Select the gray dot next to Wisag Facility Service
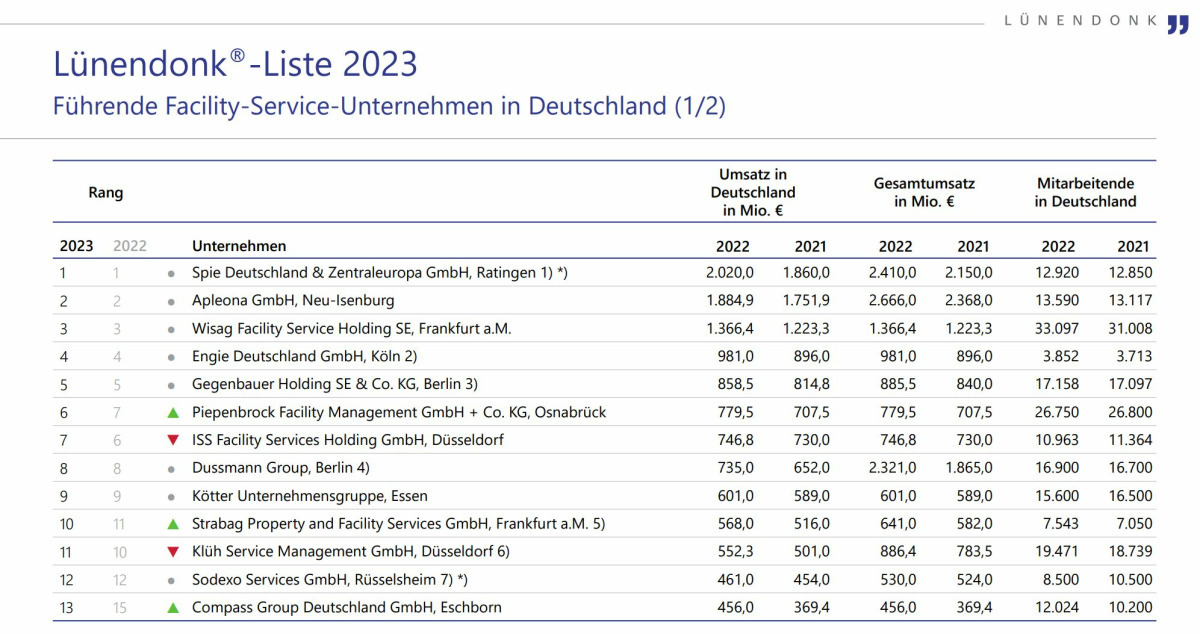The image size is (1200, 634). tap(172, 329)
